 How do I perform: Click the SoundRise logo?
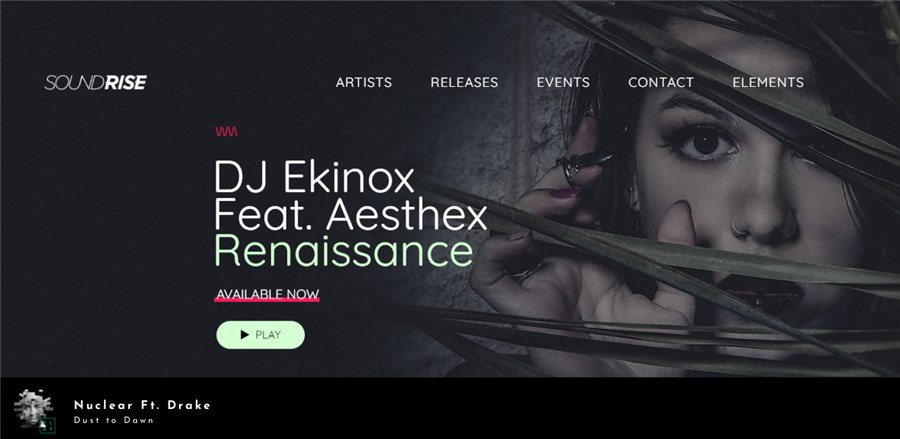point(96,83)
